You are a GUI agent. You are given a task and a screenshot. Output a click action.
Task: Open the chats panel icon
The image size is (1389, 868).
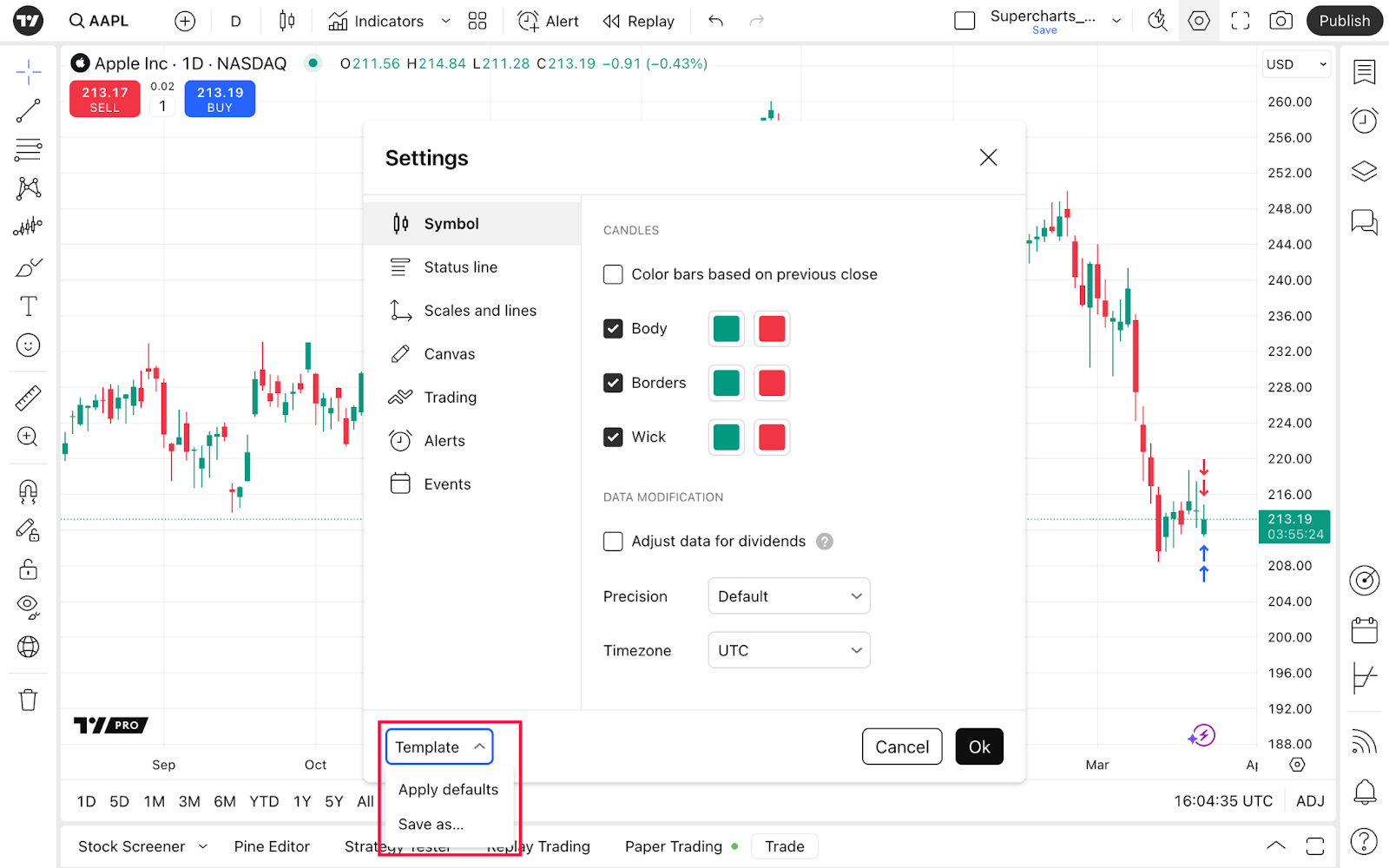pyautogui.click(x=1365, y=222)
